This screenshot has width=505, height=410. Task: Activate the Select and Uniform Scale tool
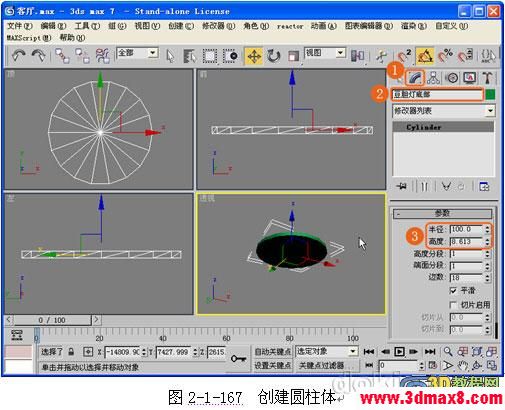click(293, 56)
